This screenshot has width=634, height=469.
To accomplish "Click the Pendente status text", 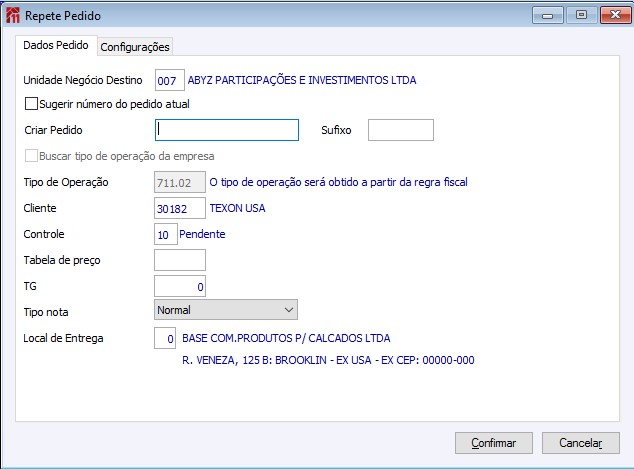I will [202, 234].
